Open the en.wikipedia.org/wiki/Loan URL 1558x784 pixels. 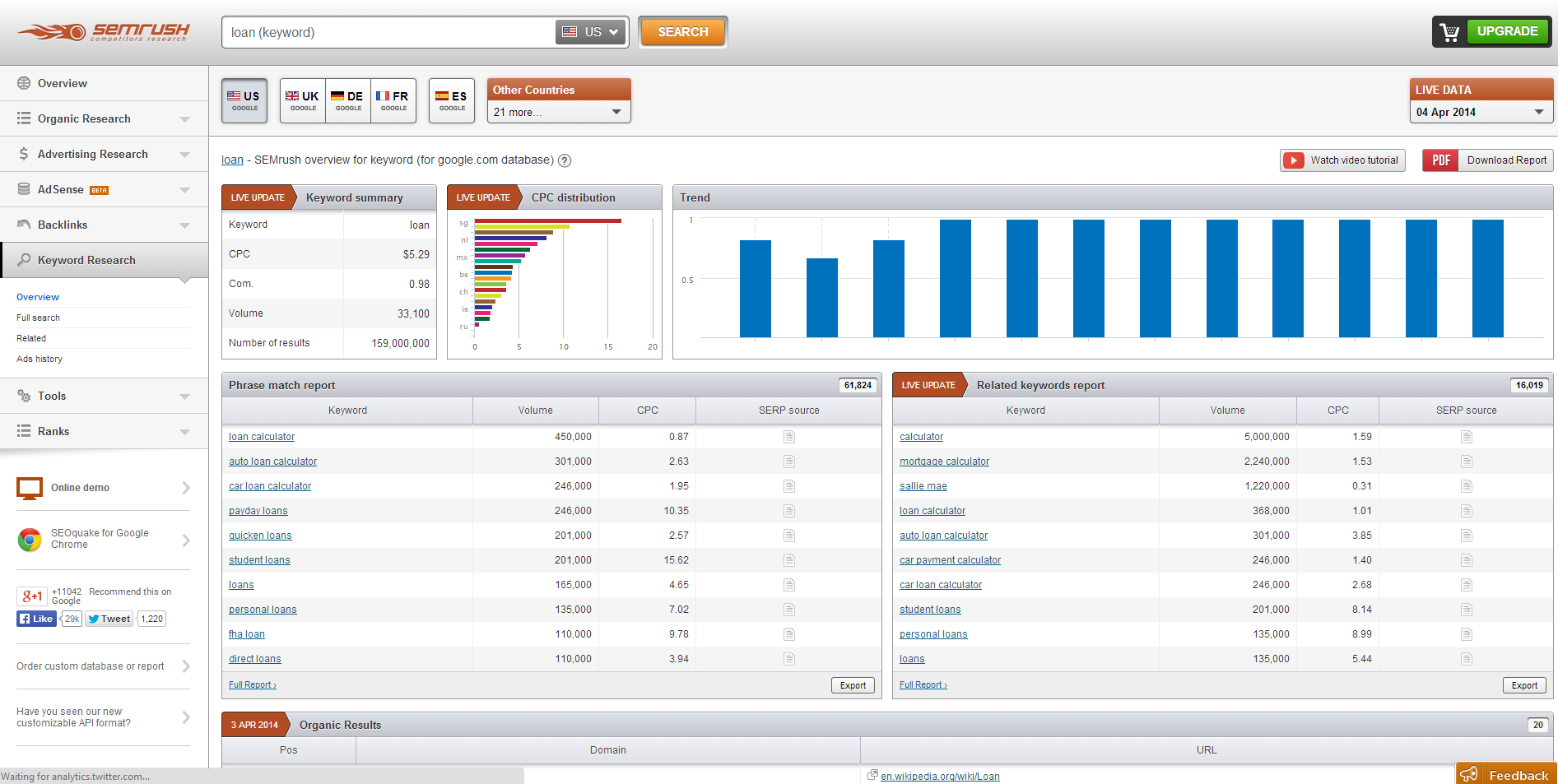940,776
